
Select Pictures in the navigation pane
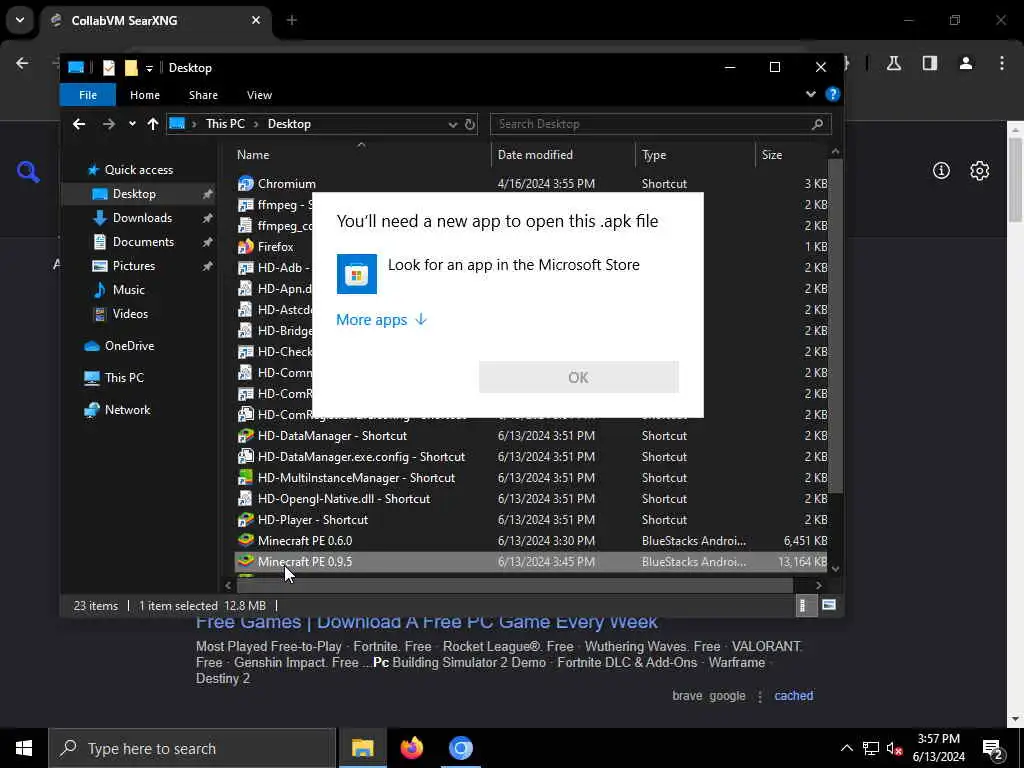point(134,266)
